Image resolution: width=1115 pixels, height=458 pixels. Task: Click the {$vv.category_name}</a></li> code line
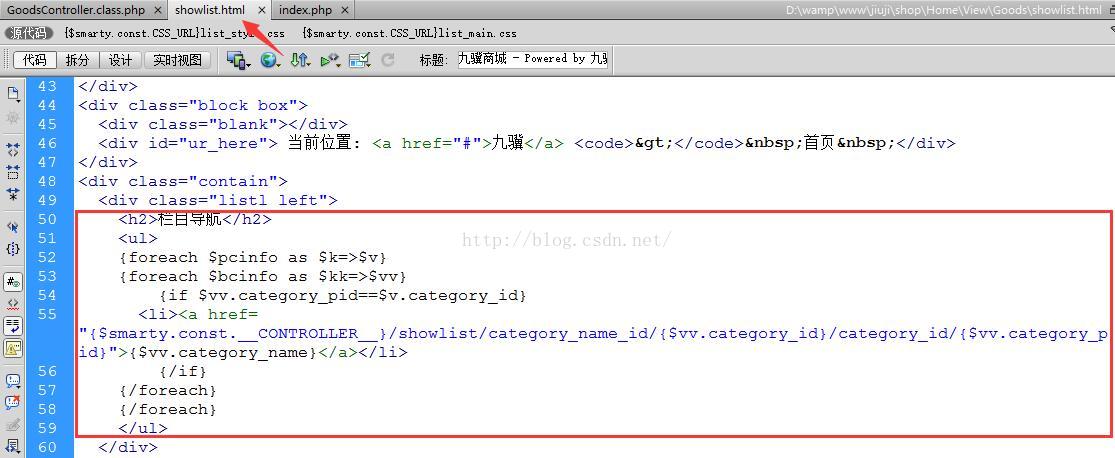pyautogui.click(x=242, y=353)
